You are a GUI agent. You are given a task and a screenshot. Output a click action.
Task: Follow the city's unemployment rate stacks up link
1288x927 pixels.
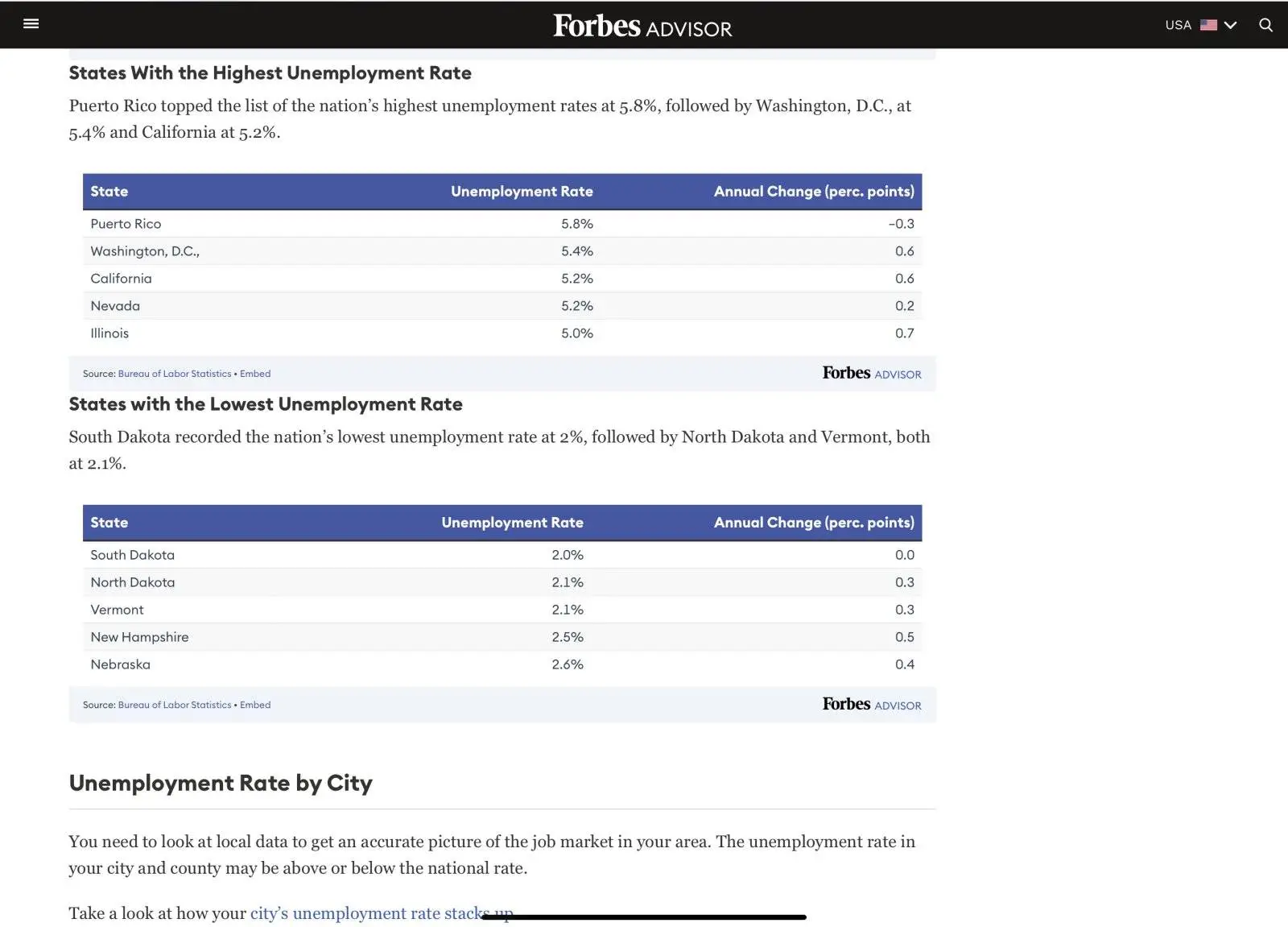click(x=382, y=913)
